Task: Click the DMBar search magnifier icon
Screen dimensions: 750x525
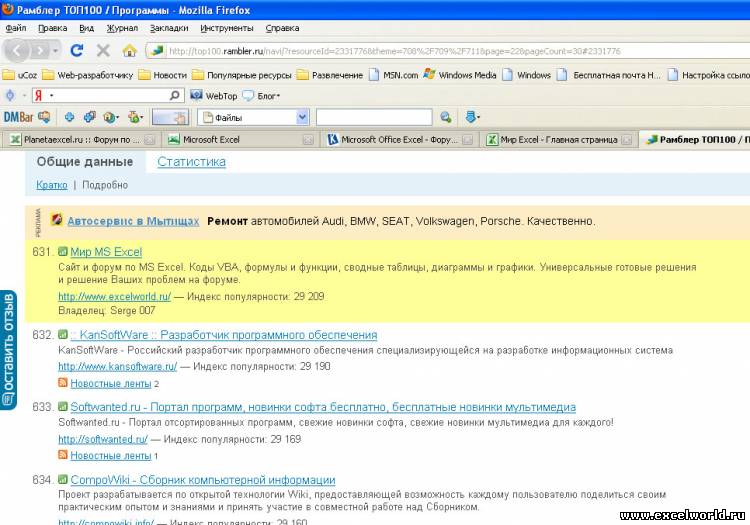Action: (x=446, y=117)
